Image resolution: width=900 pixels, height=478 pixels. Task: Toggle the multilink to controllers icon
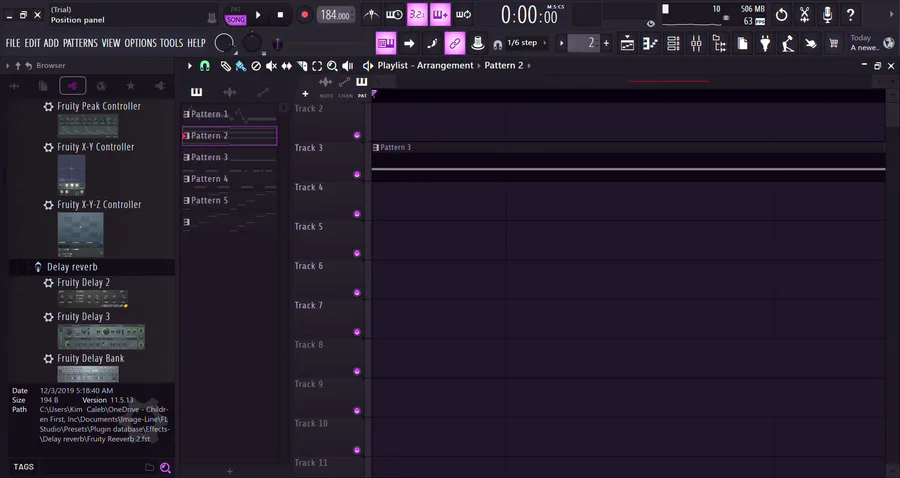[x=455, y=43]
